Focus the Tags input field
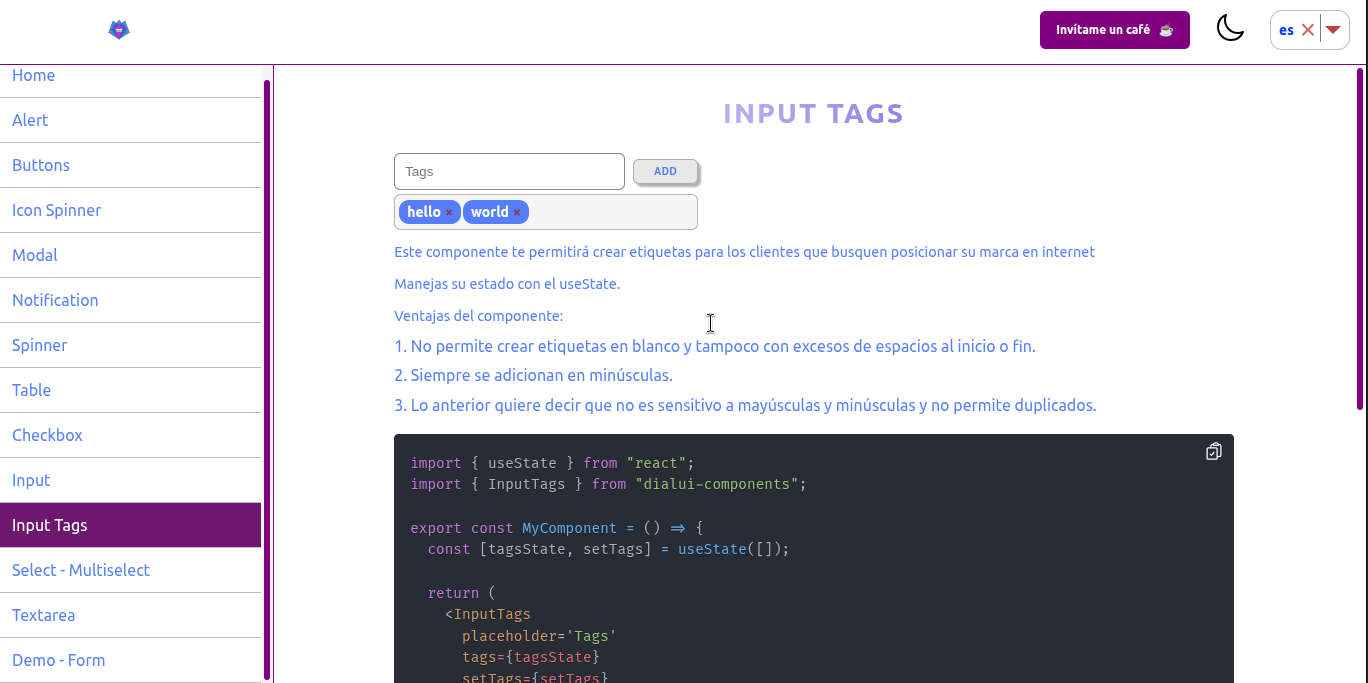The height and width of the screenshot is (683, 1368). tap(509, 172)
